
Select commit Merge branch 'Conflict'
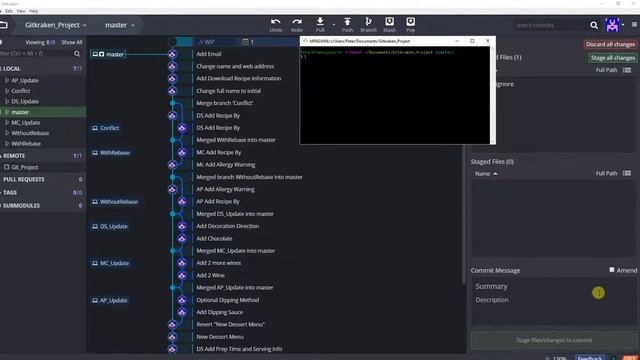click(224, 103)
